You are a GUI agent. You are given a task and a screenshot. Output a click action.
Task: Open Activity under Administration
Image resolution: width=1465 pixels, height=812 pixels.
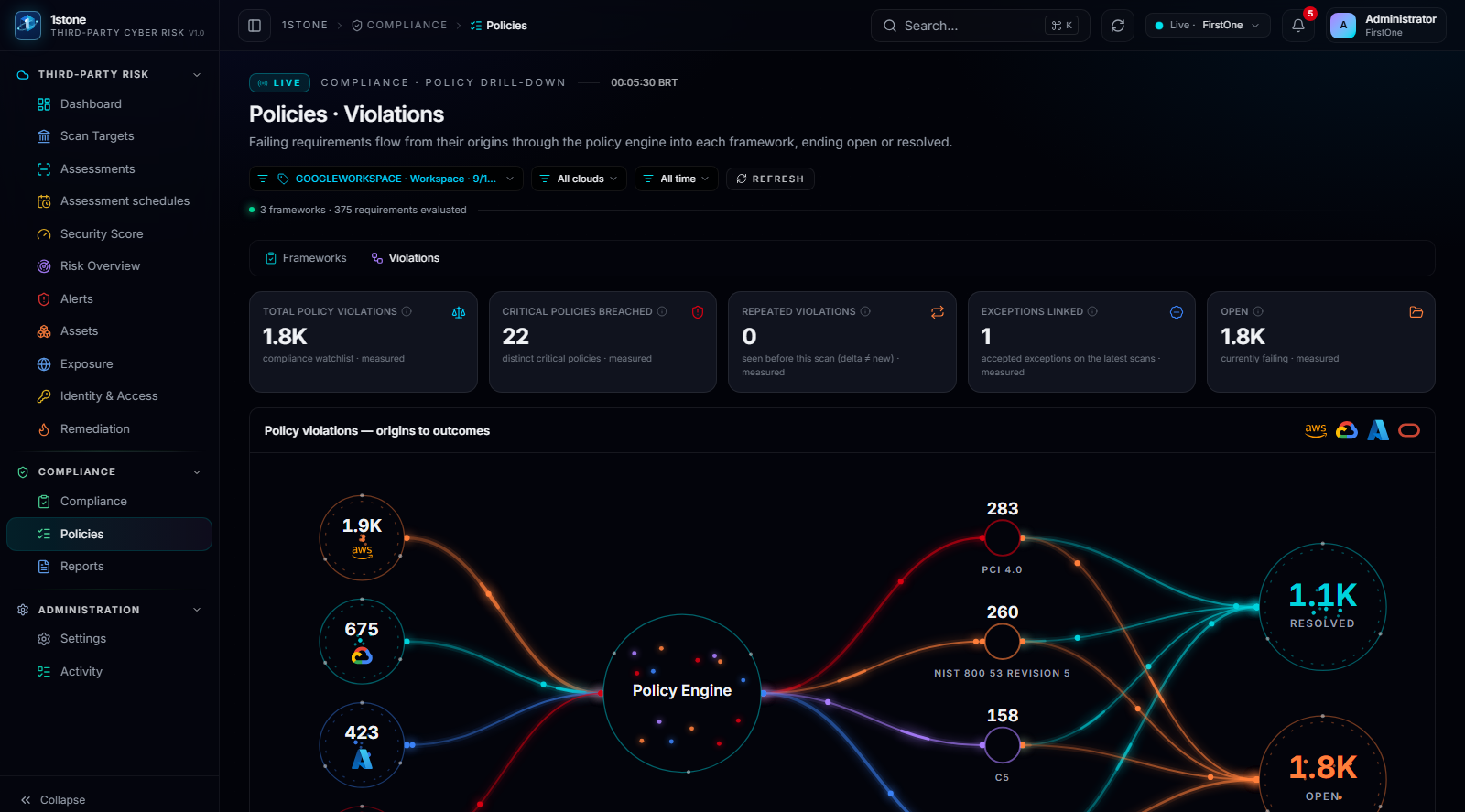tap(110, 672)
